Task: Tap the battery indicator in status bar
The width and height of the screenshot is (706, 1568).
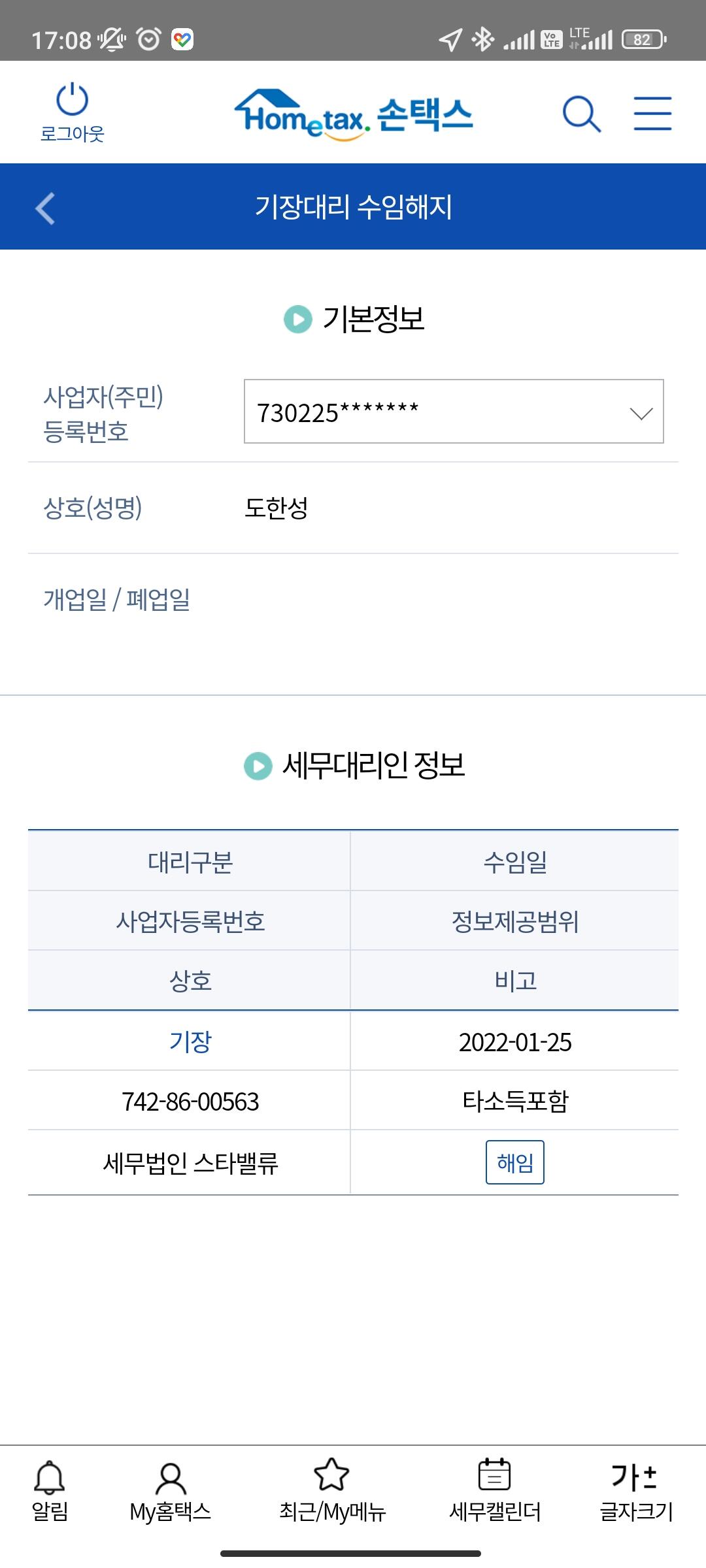Action: pyautogui.click(x=644, y=40)
